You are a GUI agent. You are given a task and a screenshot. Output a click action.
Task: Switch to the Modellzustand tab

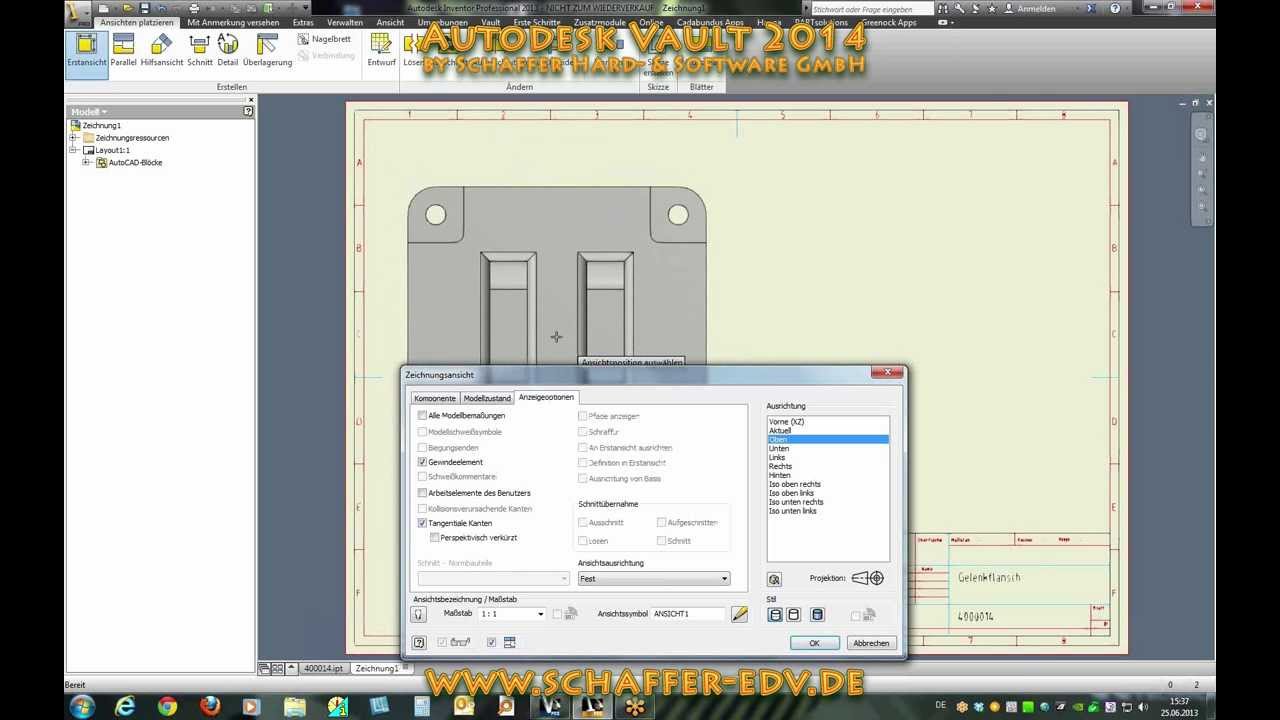487,398
